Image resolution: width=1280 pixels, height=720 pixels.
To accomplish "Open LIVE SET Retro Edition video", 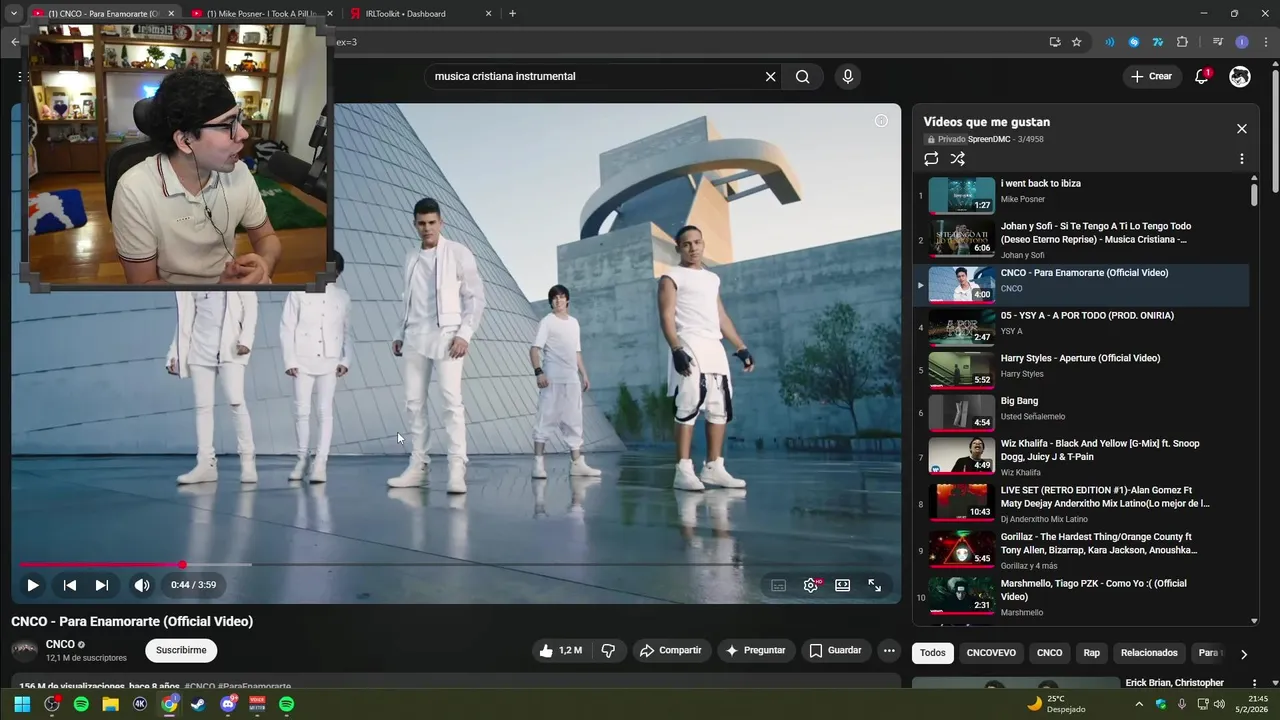I will click(1080, 504).
